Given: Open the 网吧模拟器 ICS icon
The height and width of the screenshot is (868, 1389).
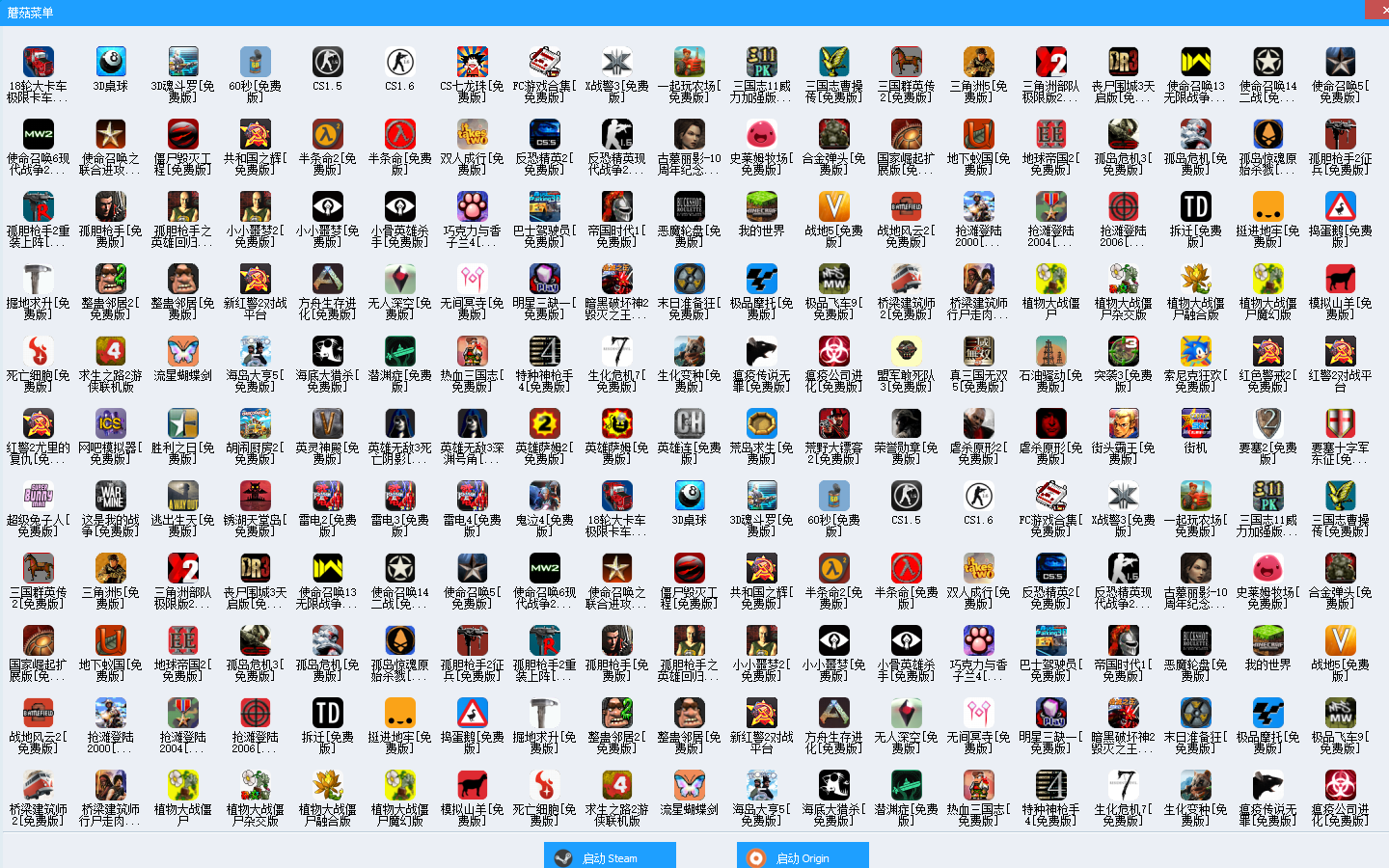Looking at the screenshot, I should 110,424.
